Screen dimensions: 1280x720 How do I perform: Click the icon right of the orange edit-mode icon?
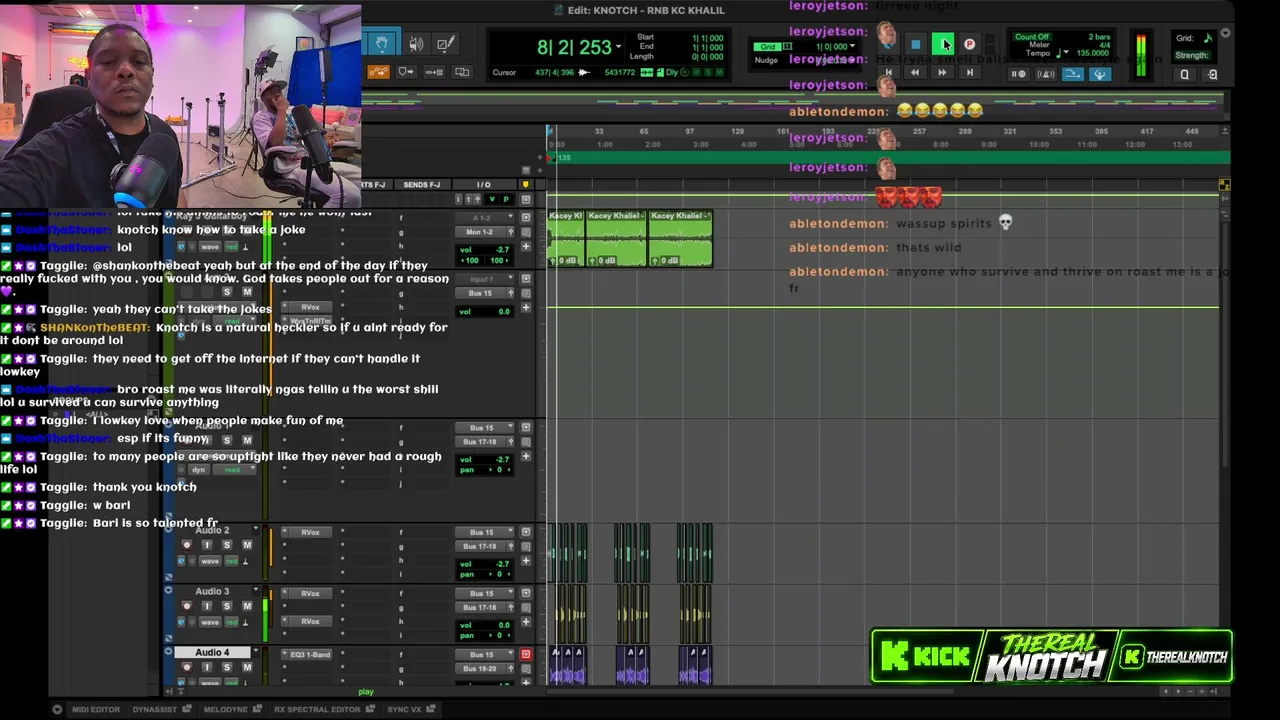pos(406,72)
